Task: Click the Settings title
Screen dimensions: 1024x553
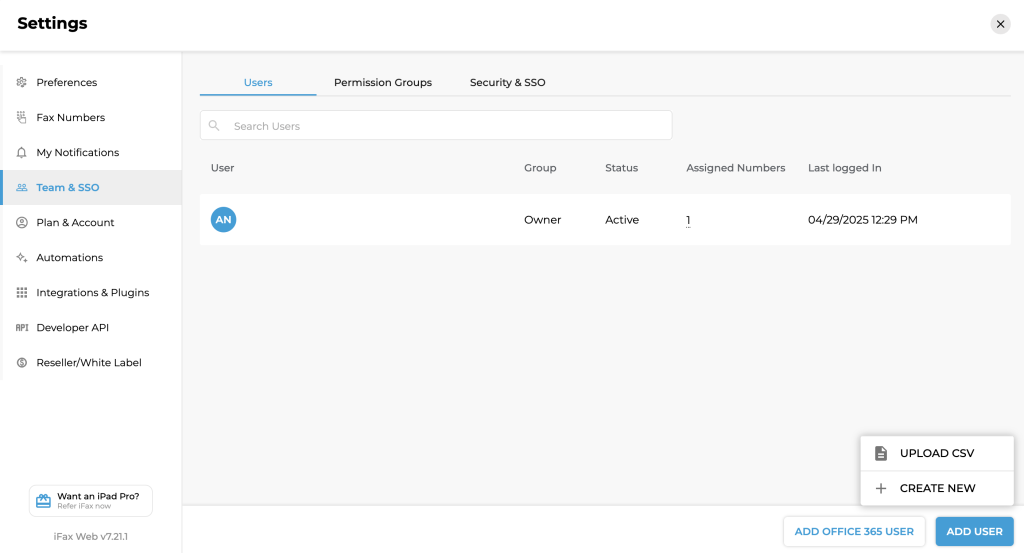Action: tap(52, 24)
